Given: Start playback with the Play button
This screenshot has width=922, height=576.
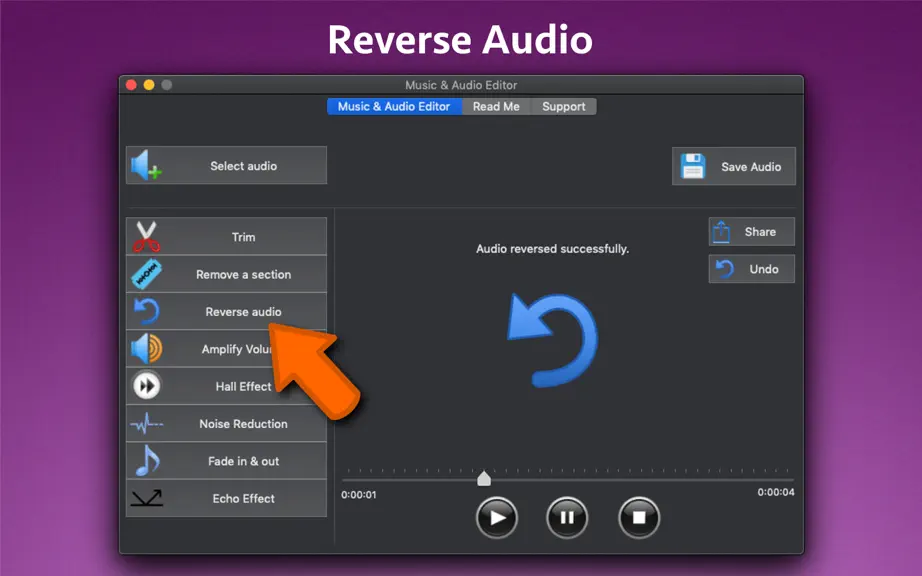Looking at the screenshot, I should (x=497, y=518).
